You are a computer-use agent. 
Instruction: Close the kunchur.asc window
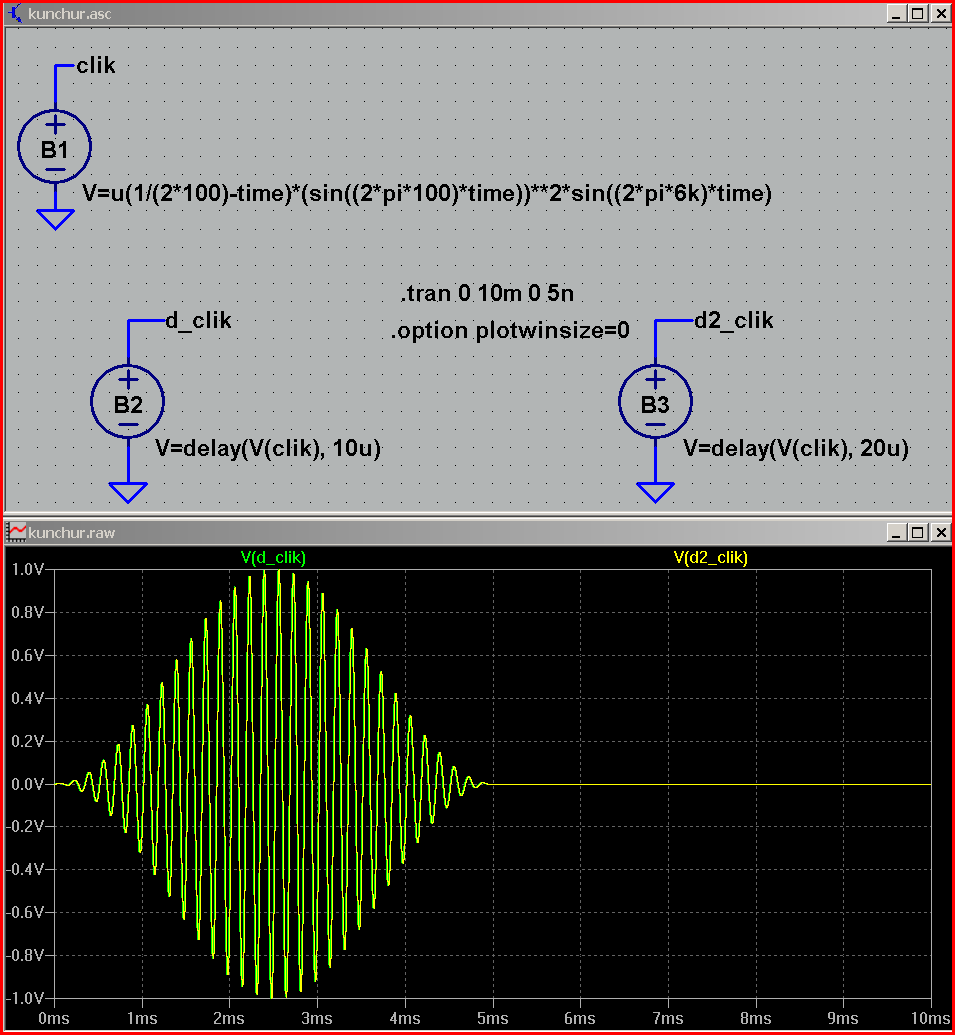(x=940, y=14)
